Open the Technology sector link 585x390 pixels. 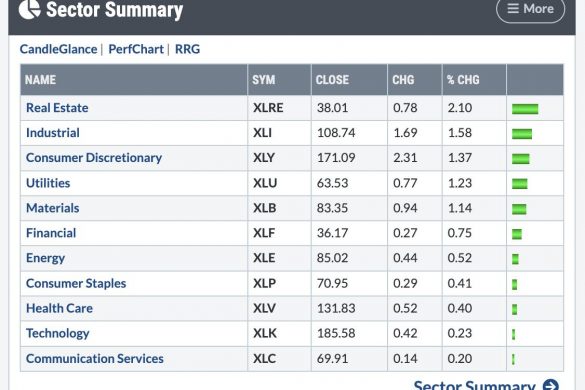57,333
